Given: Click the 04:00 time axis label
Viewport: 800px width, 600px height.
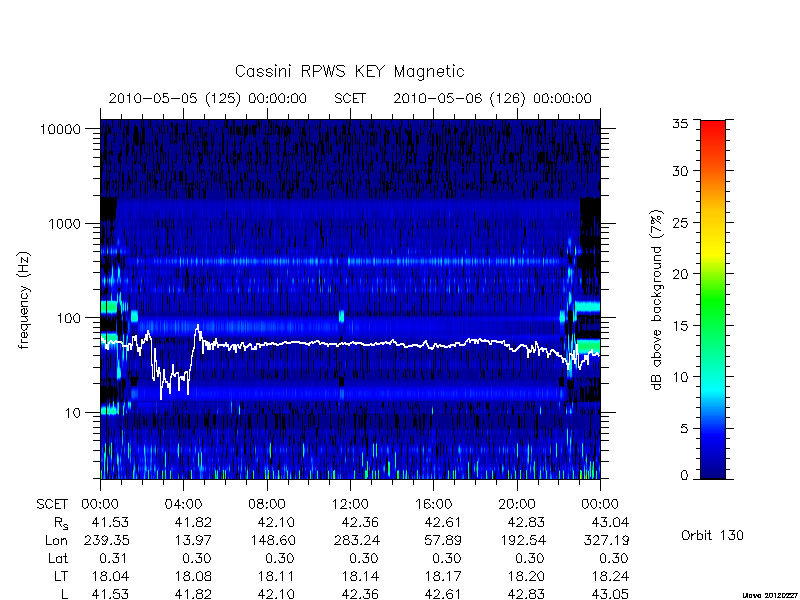Looking at the screenshot, I should click(184, 505).
